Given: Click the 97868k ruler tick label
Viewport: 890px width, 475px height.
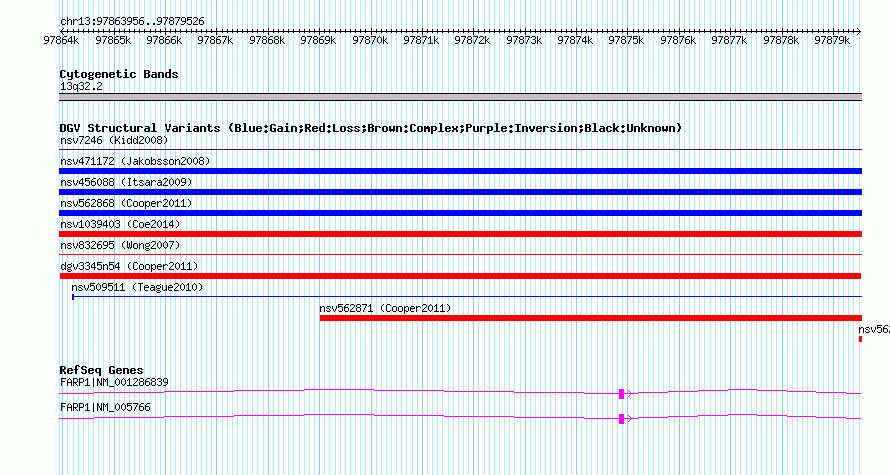Looking at the screenshot, I should point(267,40).
